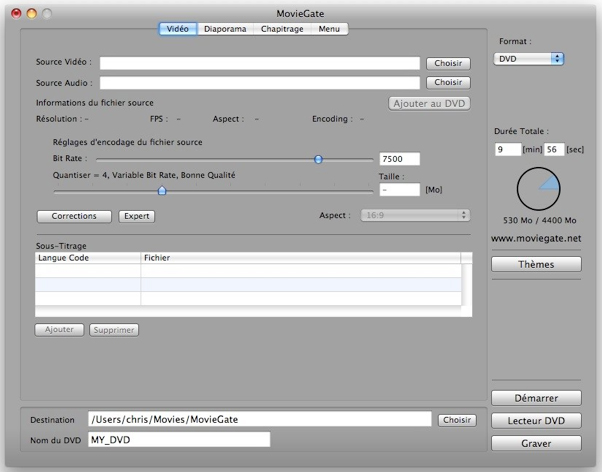Open the www.moviegate.net link

536,238
